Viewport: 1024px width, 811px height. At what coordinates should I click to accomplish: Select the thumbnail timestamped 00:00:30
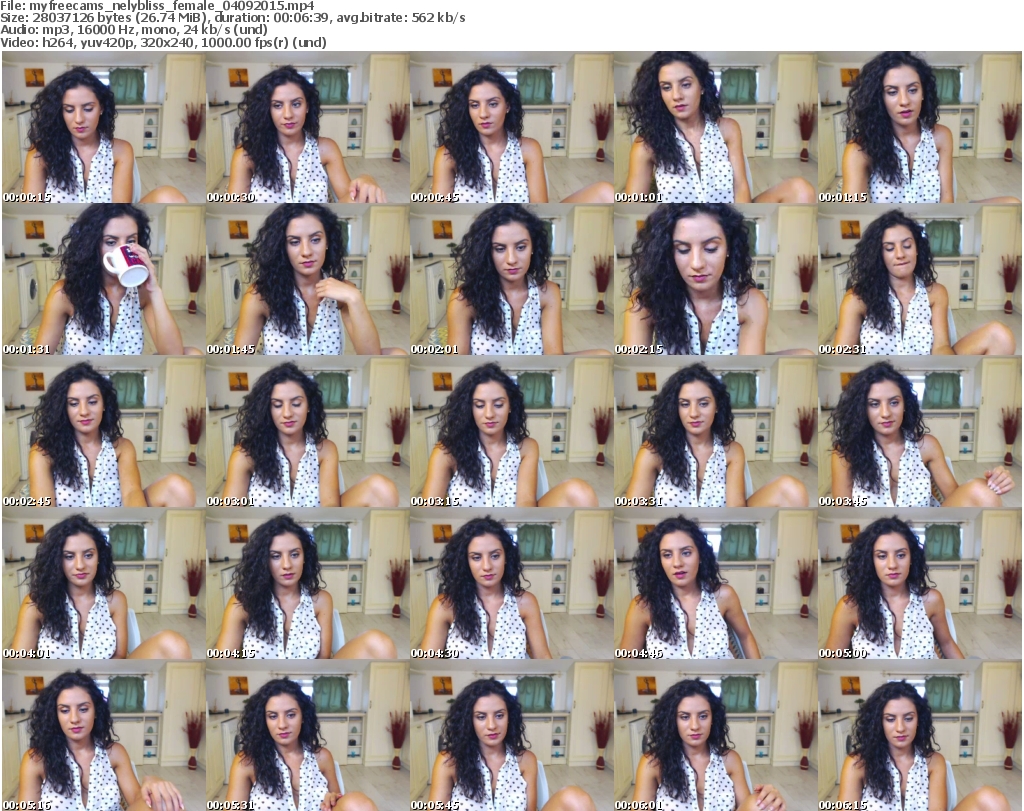tap(307, 127)
